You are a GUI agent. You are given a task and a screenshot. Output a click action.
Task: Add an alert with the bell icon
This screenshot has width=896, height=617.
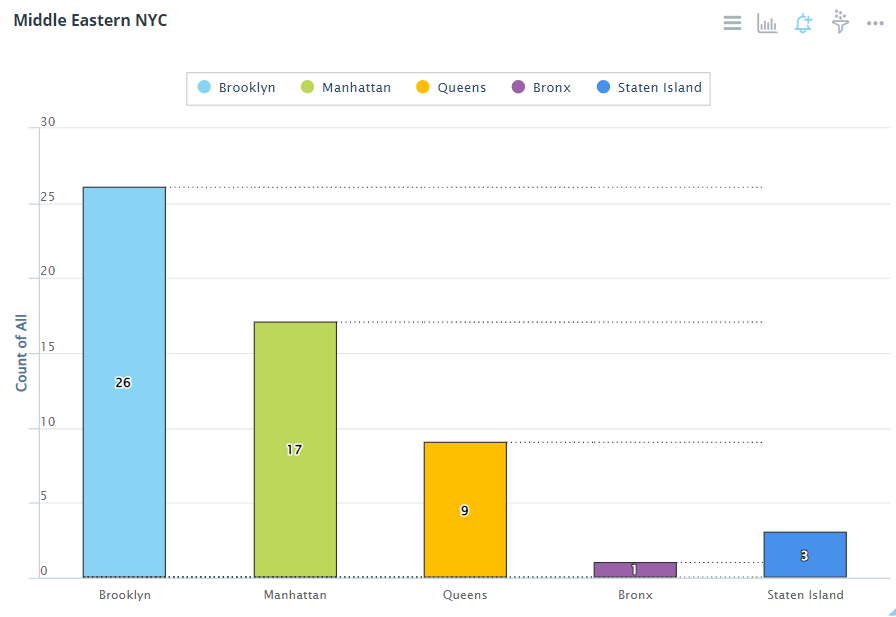click(803, 23)
